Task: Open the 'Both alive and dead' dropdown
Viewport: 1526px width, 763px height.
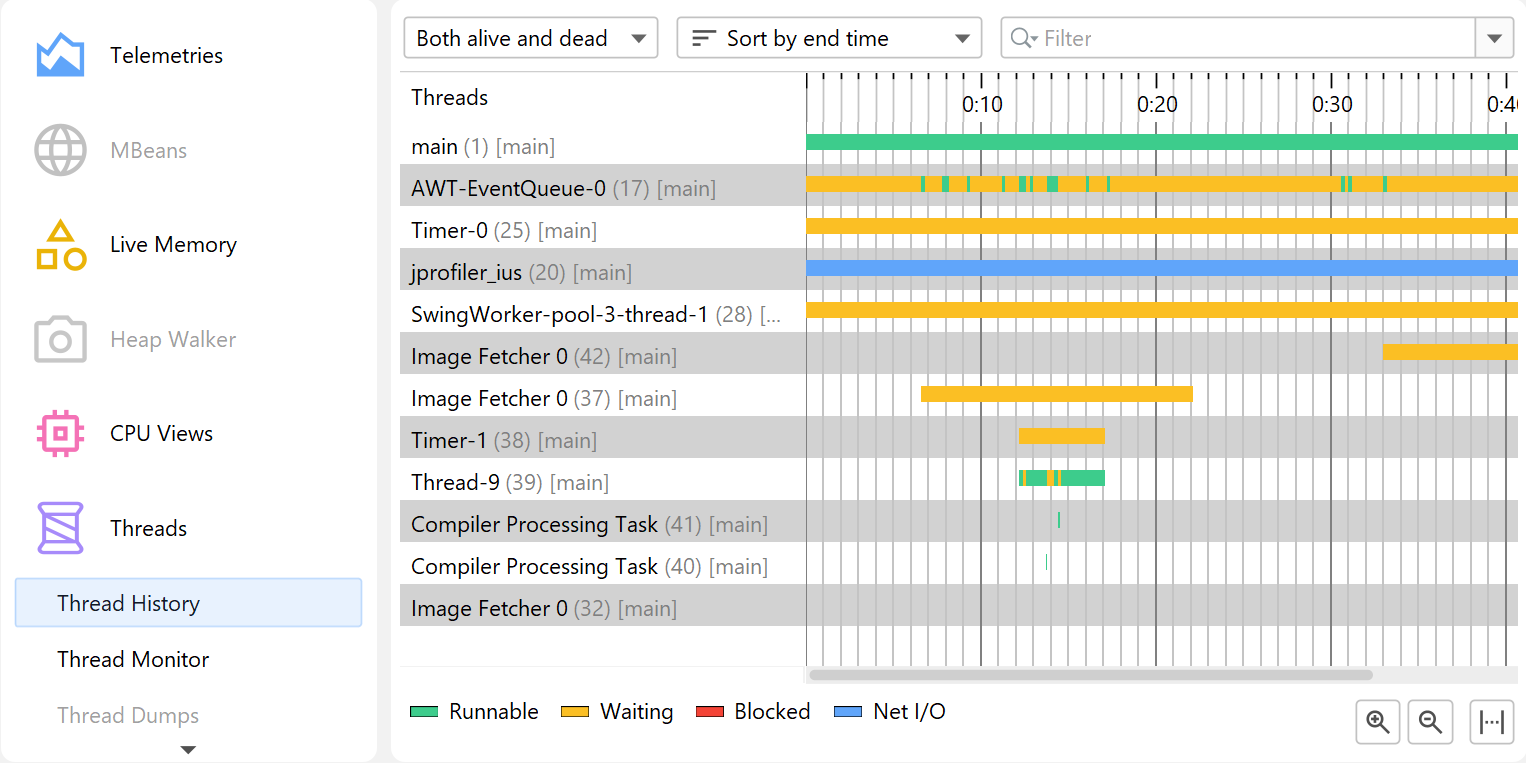Action: tap(530, 39)
